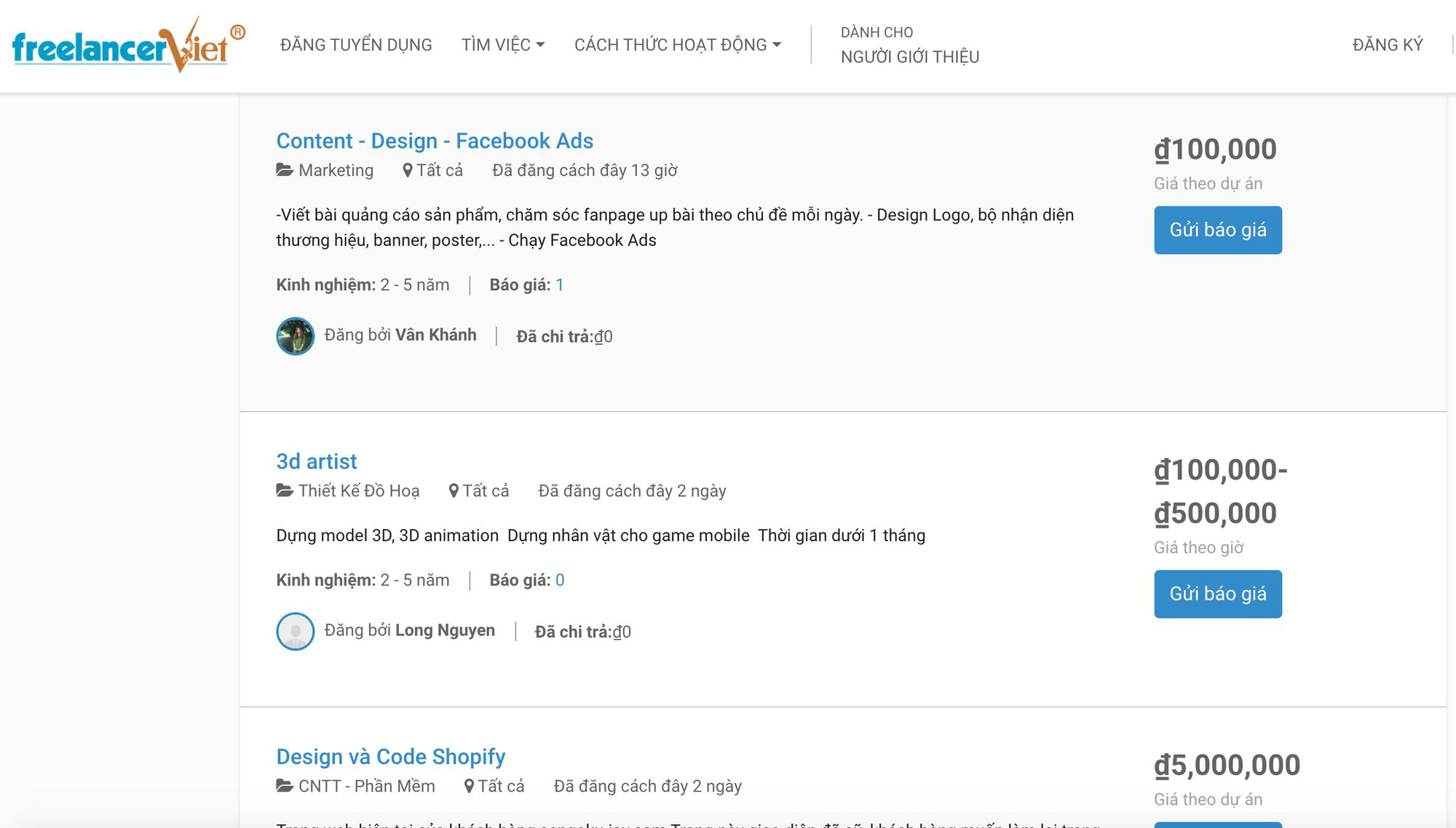Open Vân Khánh's profile avatar
Viewport: 1456px width, 828px height.
[x=296, y=336]
